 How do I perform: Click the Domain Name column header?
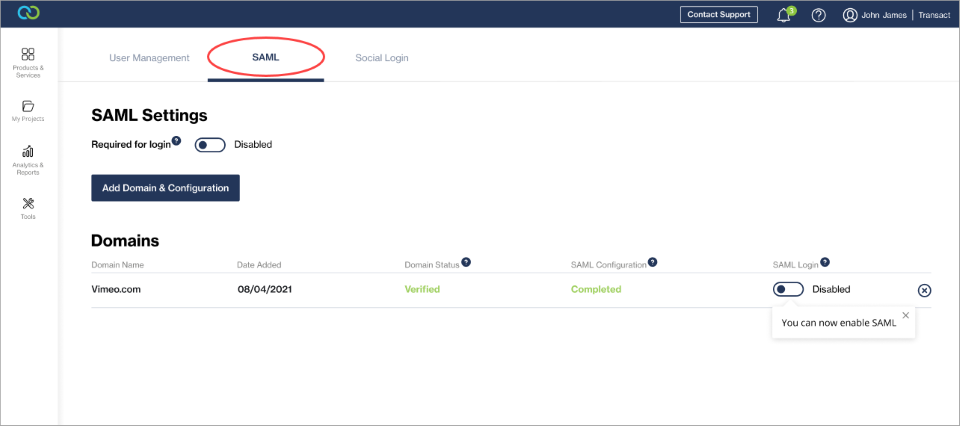click(118, 265)
